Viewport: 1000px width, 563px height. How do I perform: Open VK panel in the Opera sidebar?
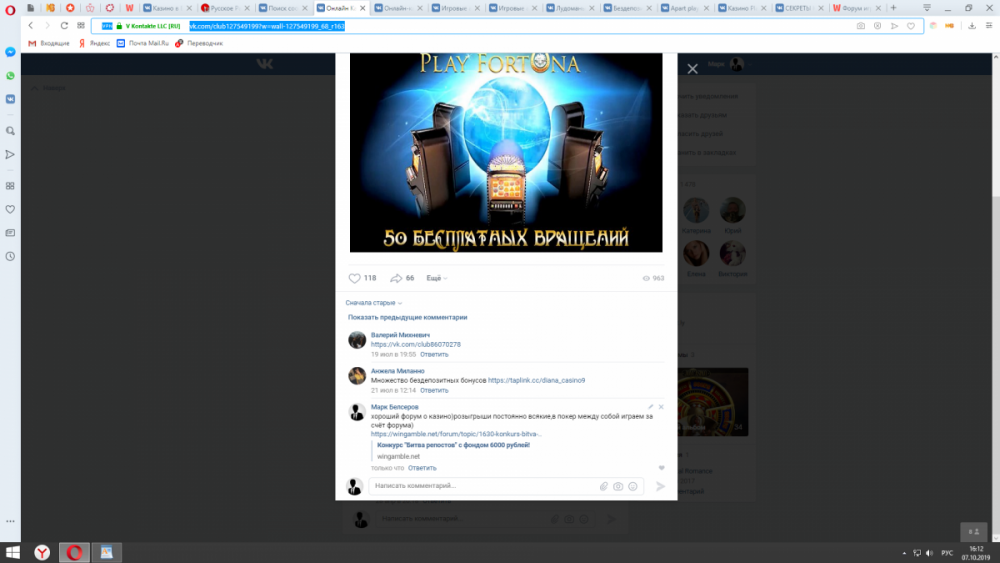point(10,99)
